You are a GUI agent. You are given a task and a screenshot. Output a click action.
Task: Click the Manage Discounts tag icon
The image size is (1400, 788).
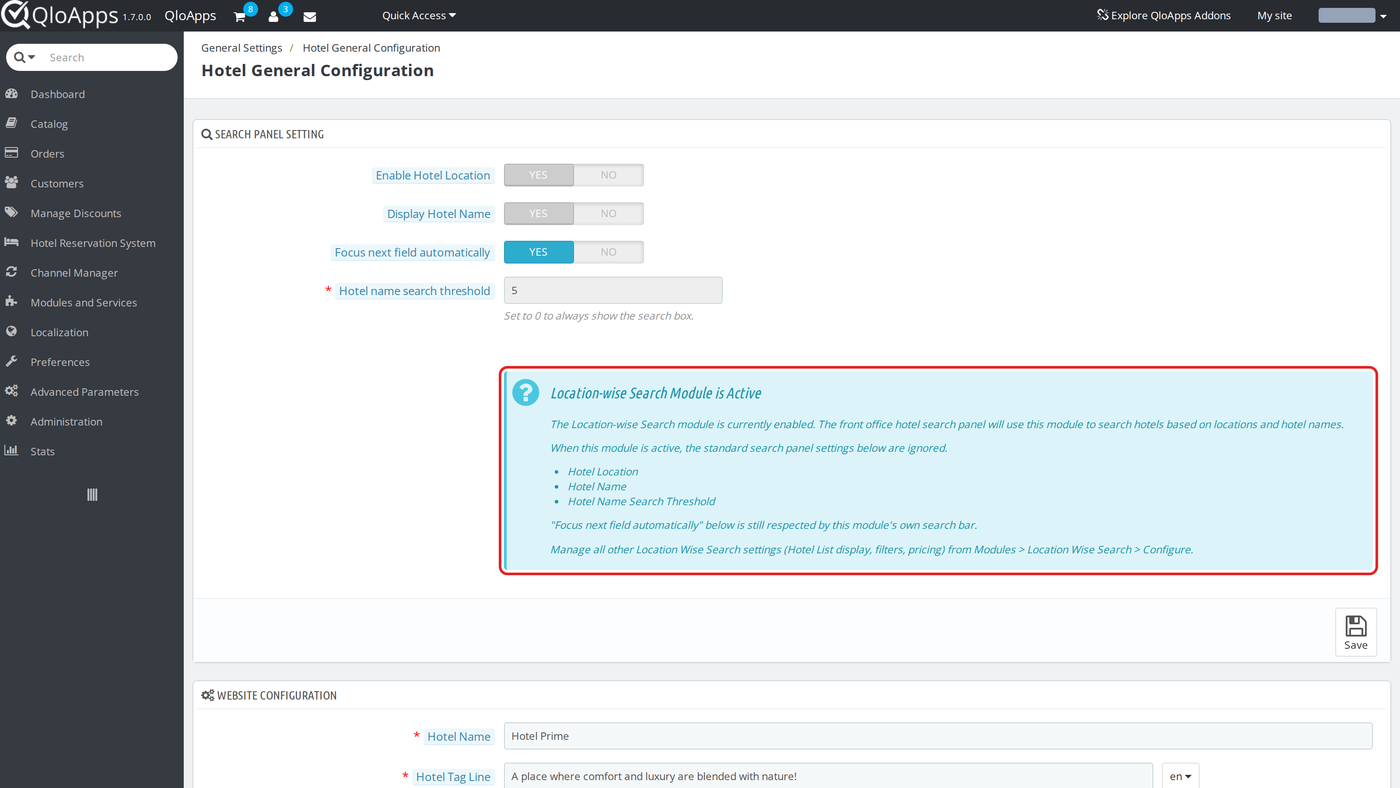coord(12,213)
